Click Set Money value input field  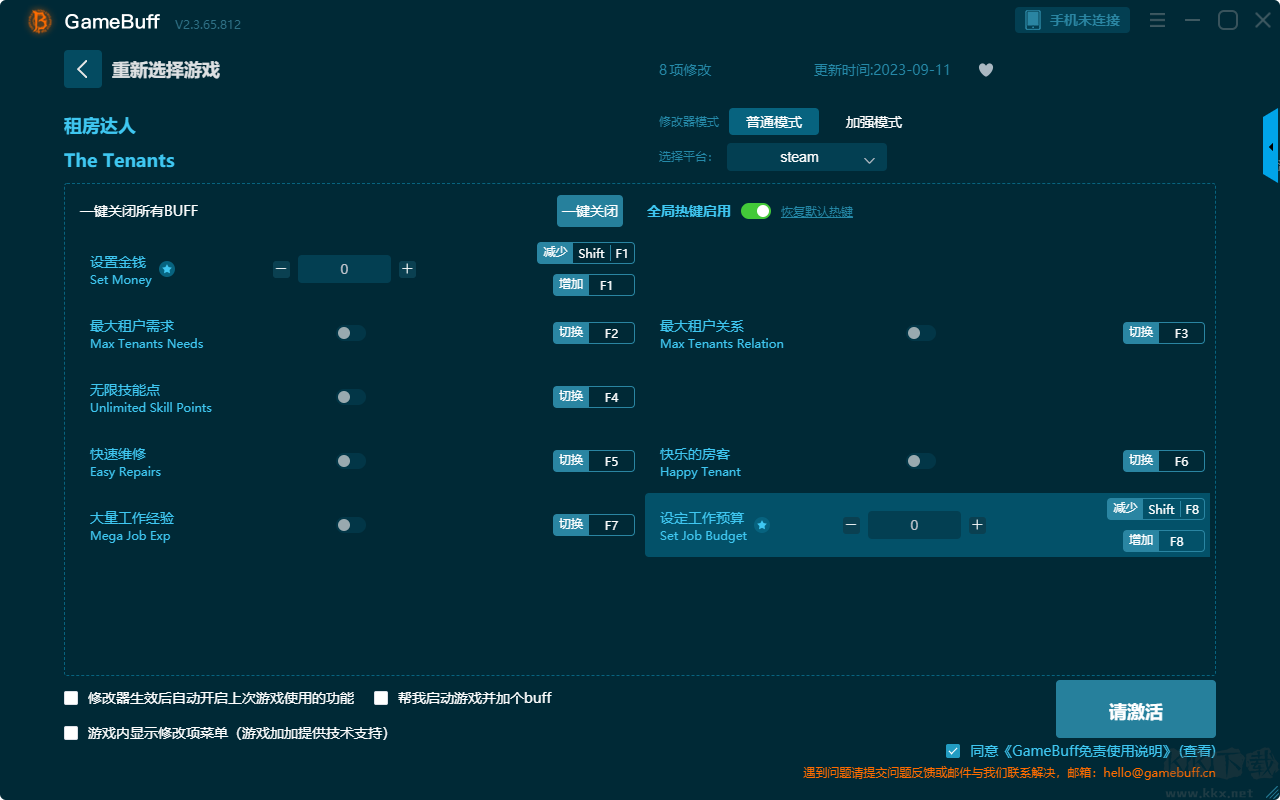pos(344,269)
